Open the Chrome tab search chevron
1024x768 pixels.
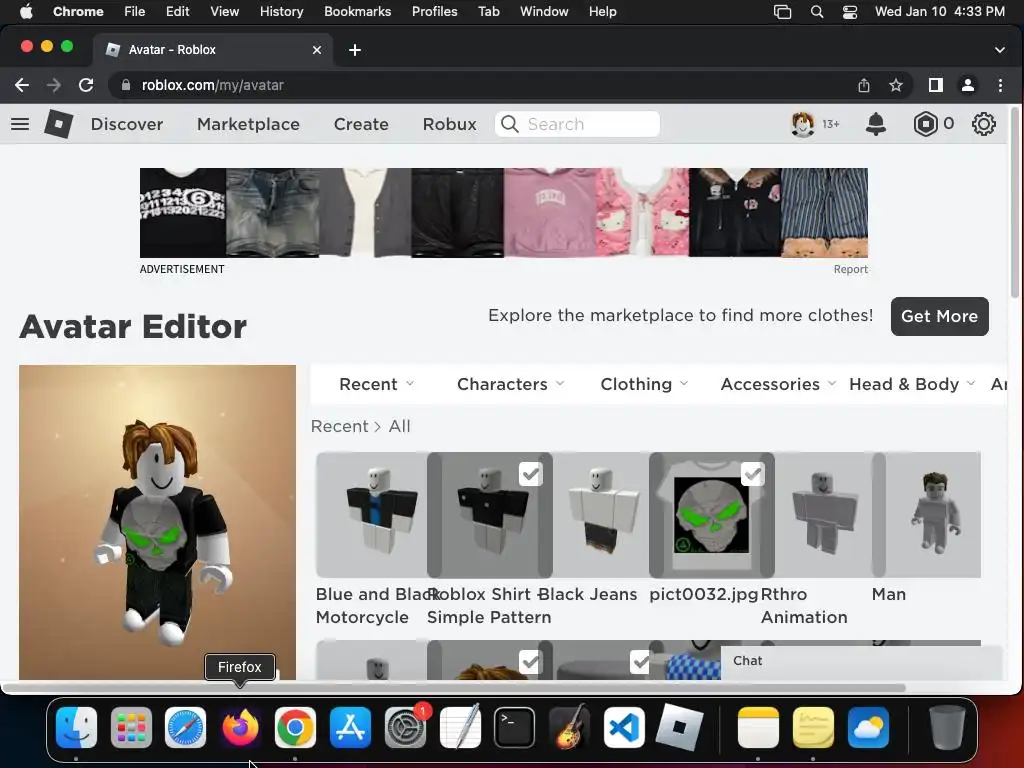pos(1000,50)
